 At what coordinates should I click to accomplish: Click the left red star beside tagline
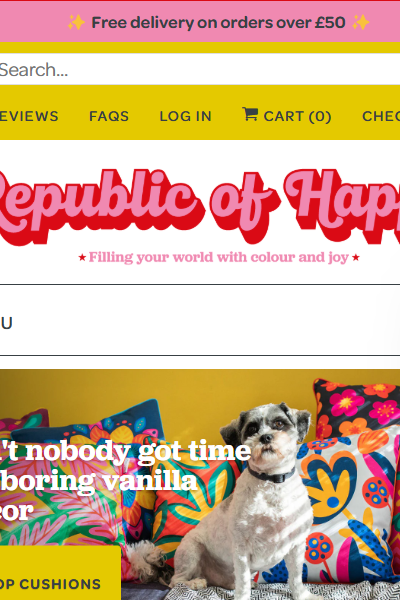tap(82, 258)
